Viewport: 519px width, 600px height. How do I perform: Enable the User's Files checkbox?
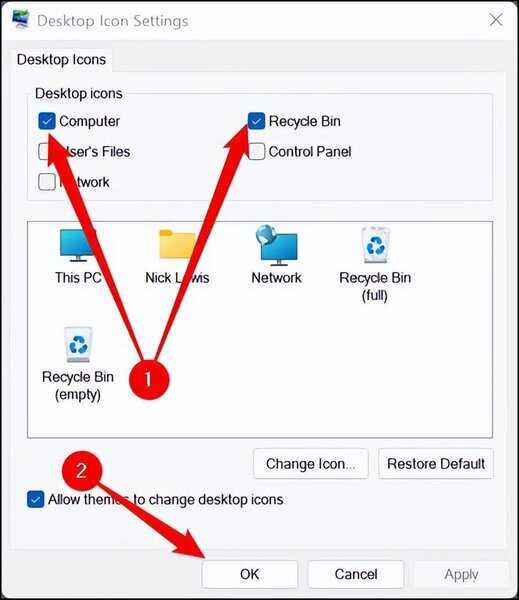point(47,152)
